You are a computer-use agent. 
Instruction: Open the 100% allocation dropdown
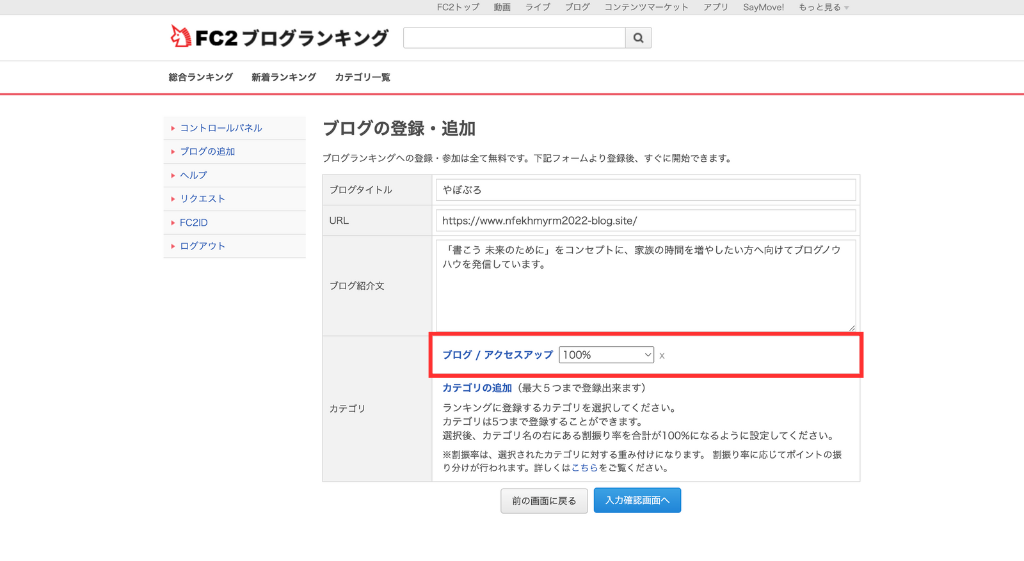606,355
